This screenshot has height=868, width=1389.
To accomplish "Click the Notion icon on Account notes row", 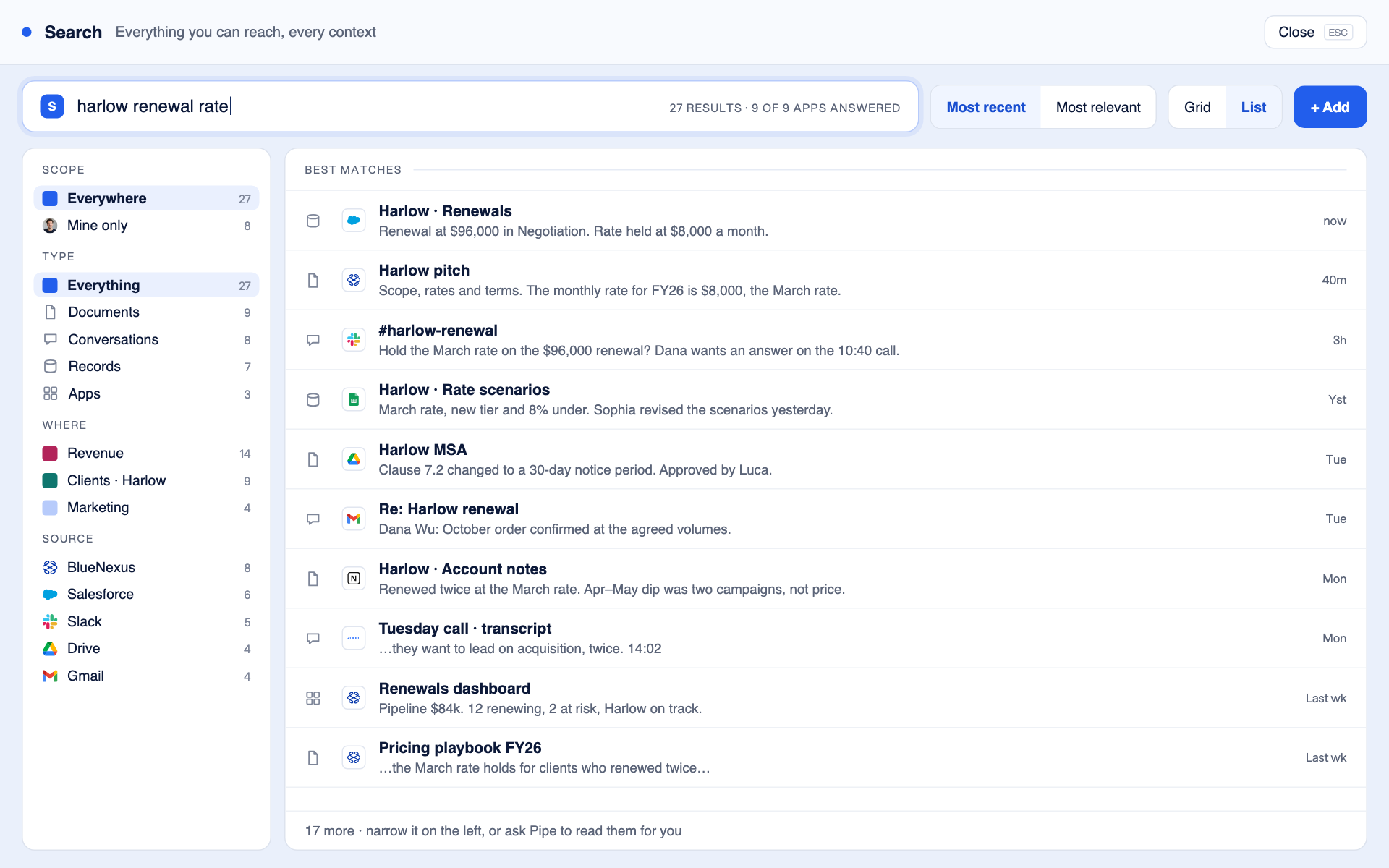I will (354, 579).
